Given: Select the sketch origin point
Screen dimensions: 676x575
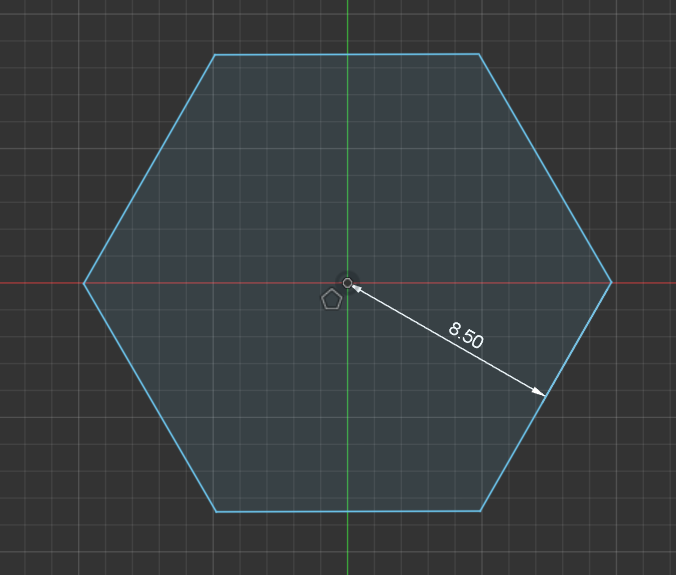Looking at the screenshot, I should click(x=347, y=283).
